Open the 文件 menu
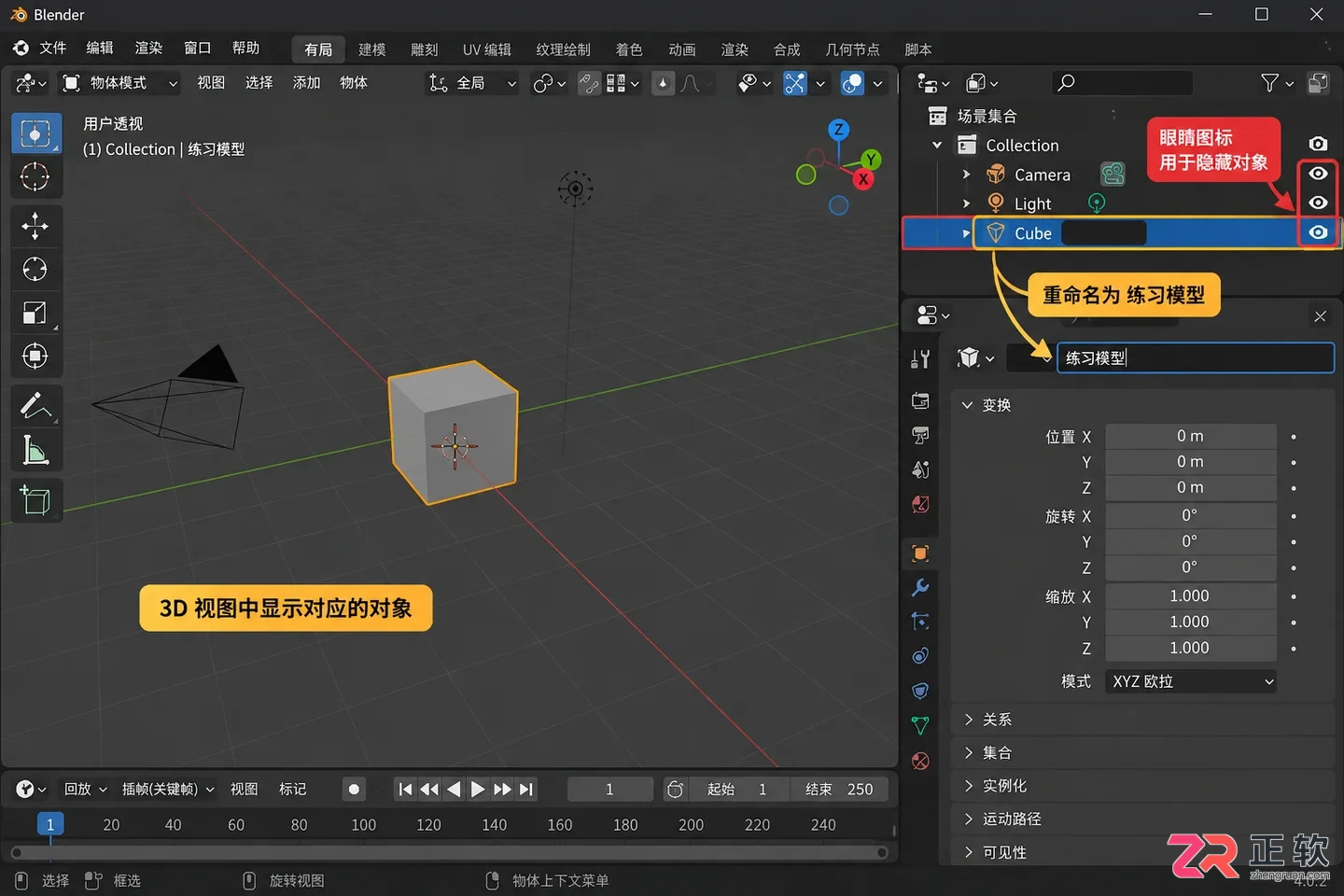This screenshot has width=1344, height=896. tap(52, 48)
